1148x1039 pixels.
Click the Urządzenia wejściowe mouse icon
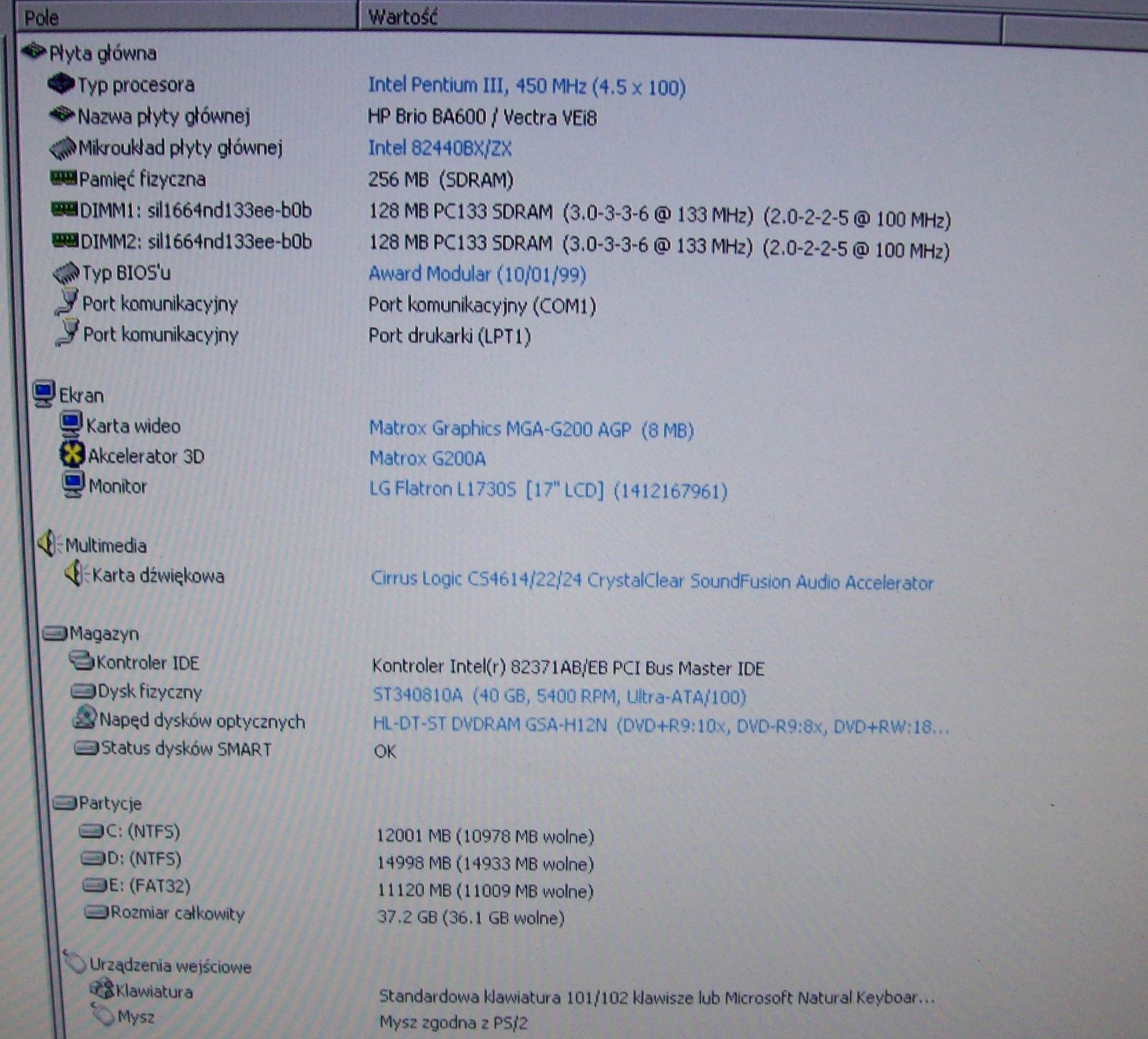point(74,961)
